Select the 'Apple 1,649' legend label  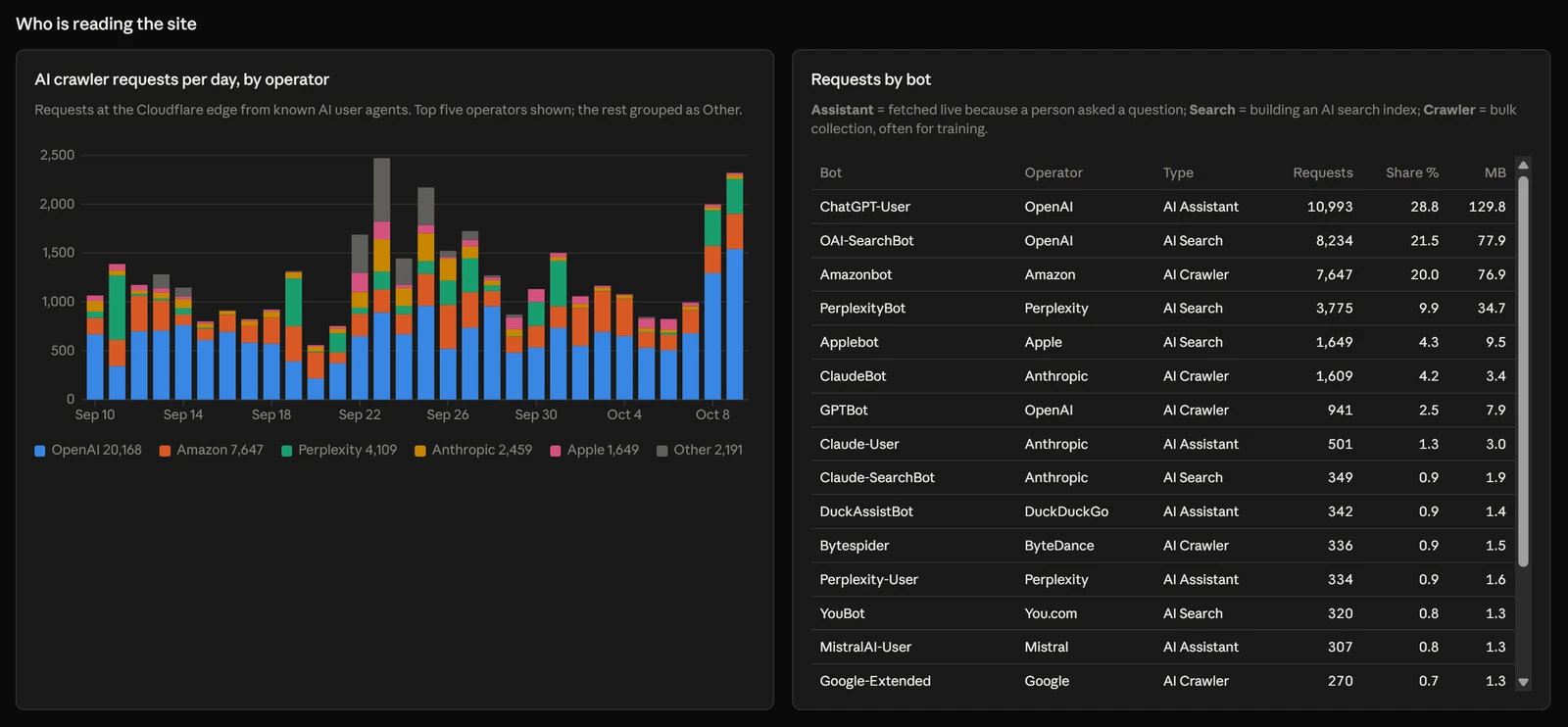[x=603, y=450]
